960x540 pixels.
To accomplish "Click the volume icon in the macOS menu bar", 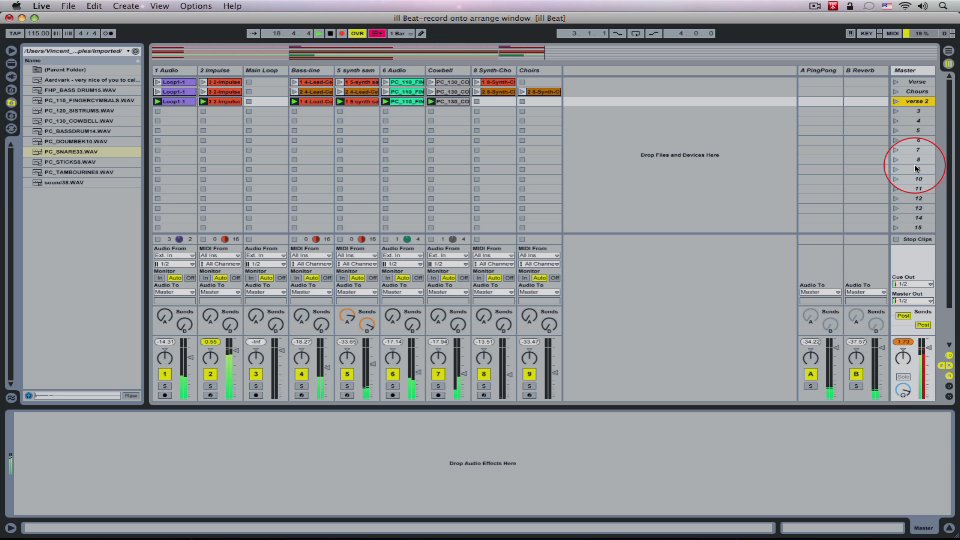I will [923, 6].
